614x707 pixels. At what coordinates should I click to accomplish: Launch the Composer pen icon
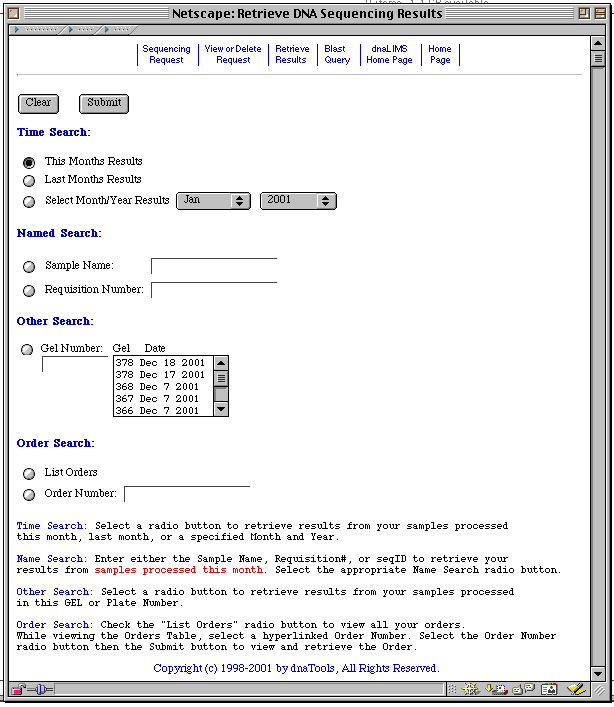coord(575,690)
